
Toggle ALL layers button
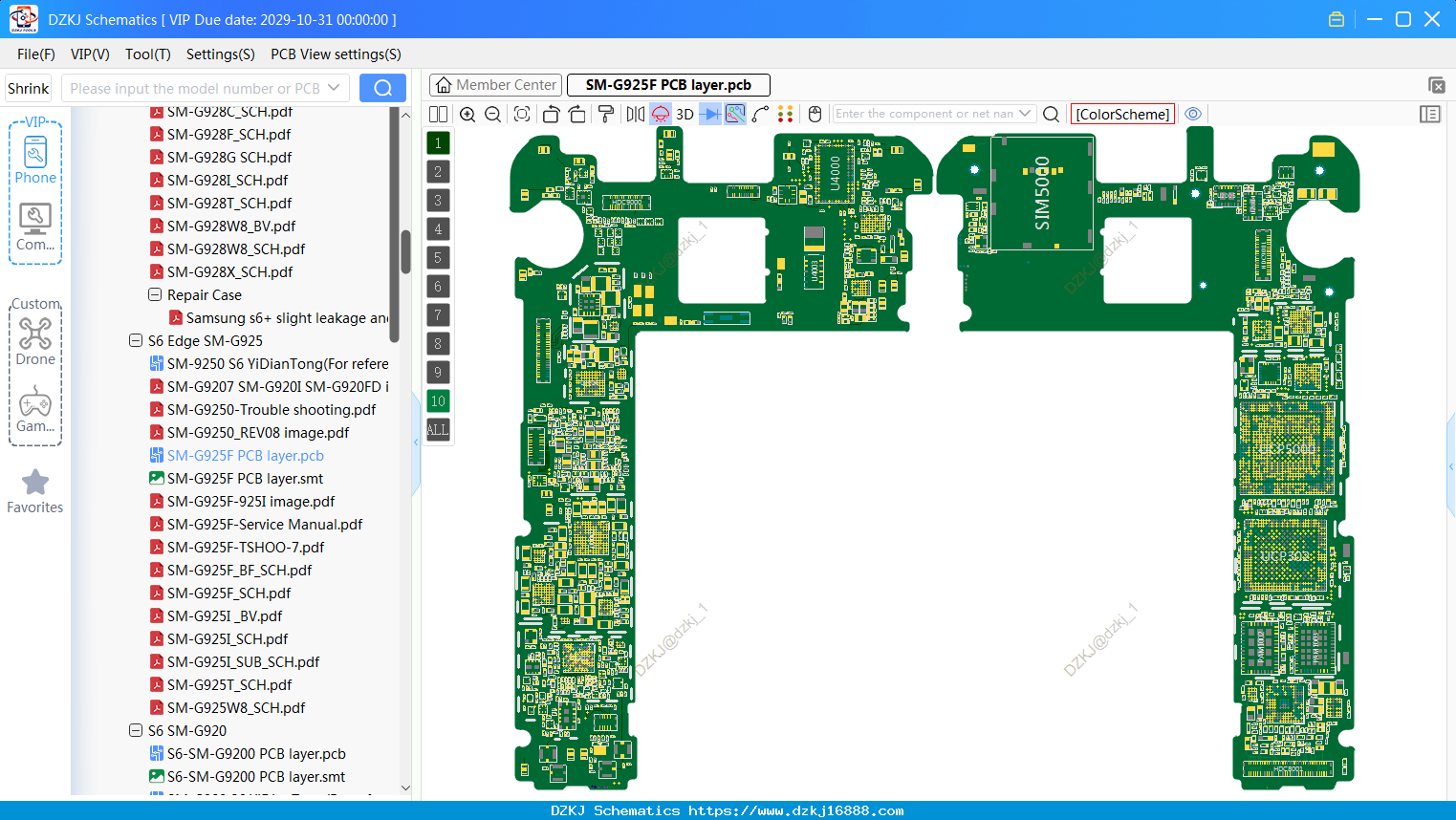pyautogui.click(x=438, y=430)
